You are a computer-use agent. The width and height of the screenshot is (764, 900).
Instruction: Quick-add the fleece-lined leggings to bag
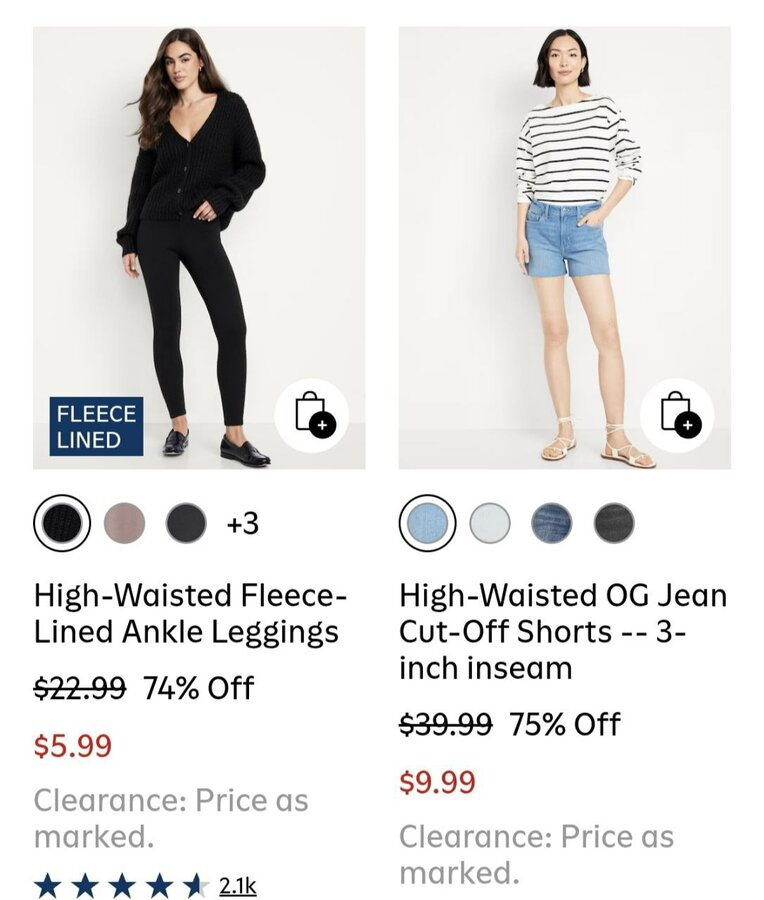pos(311,415)
